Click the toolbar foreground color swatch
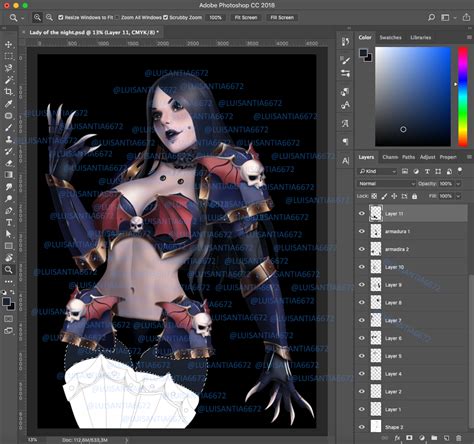The image size is (474, 444). coord(6,302)
